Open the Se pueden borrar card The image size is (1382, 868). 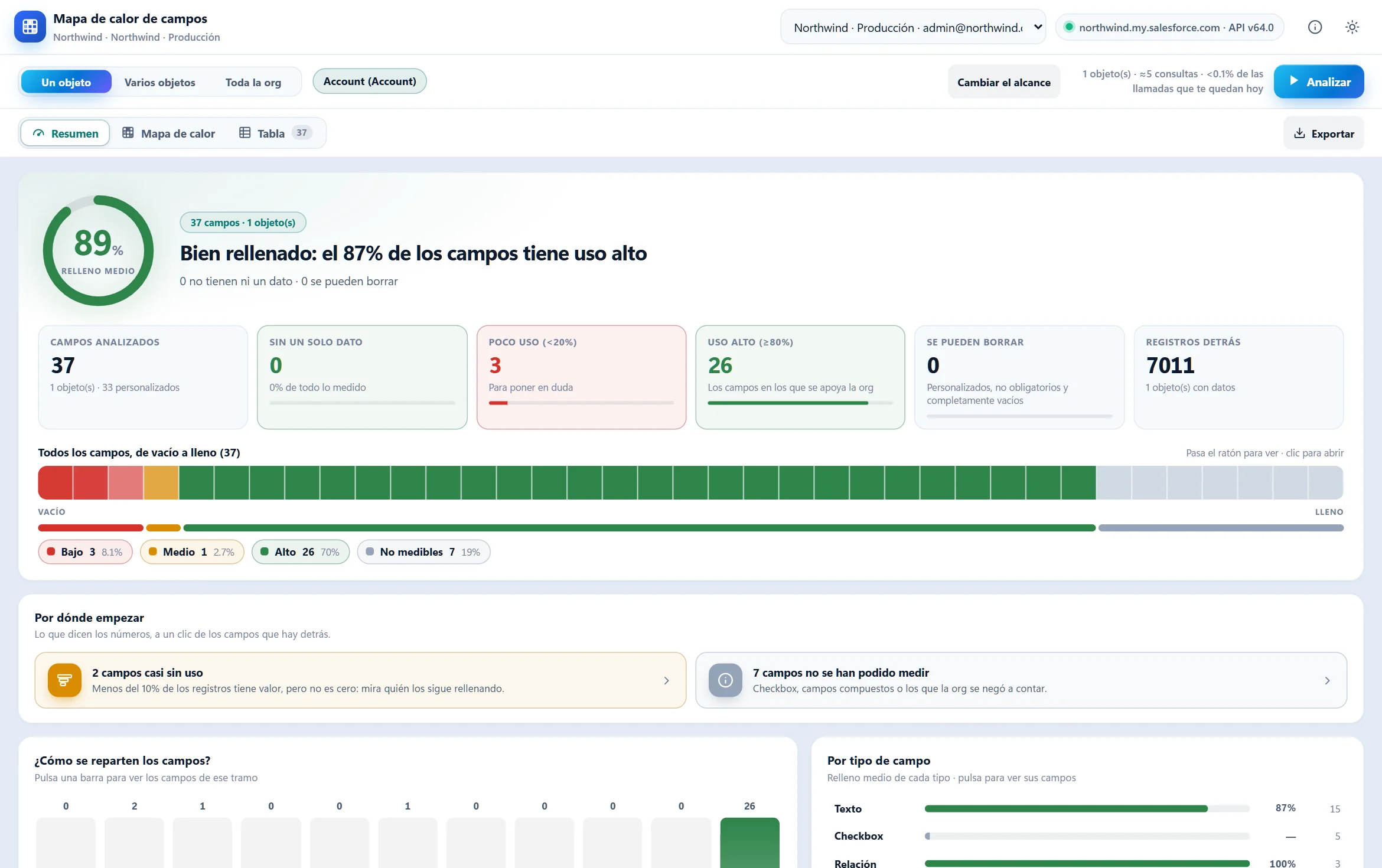1019,377
